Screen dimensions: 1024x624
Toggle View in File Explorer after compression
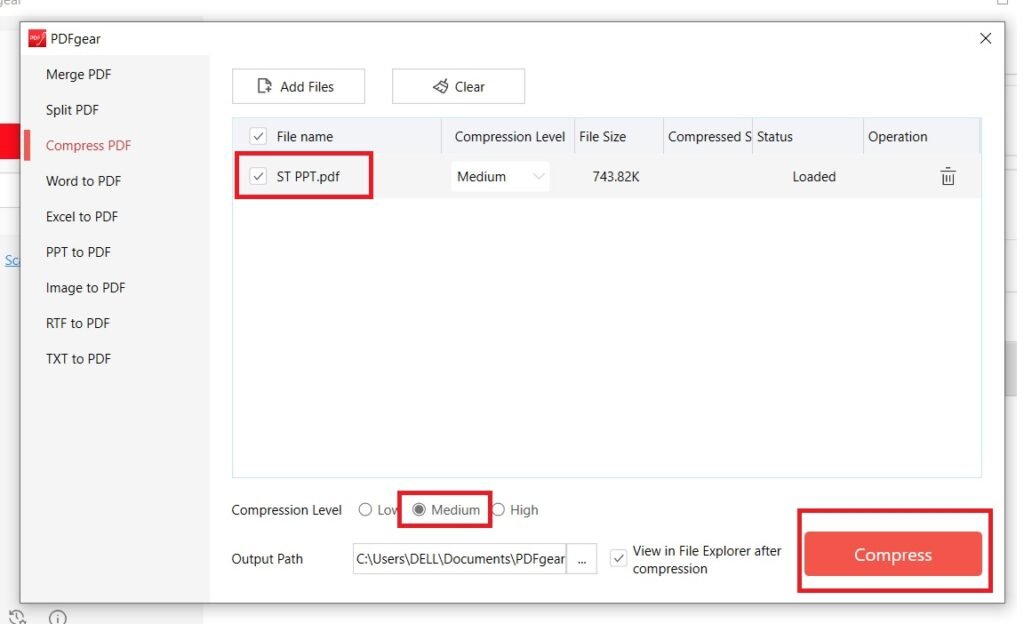coord(618,557)
